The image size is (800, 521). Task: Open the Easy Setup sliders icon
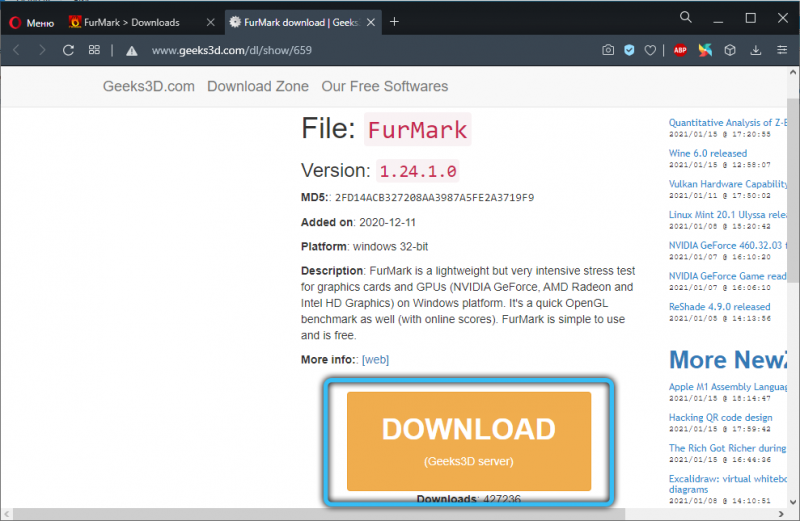pyautogui.click(x=782, y=50)
